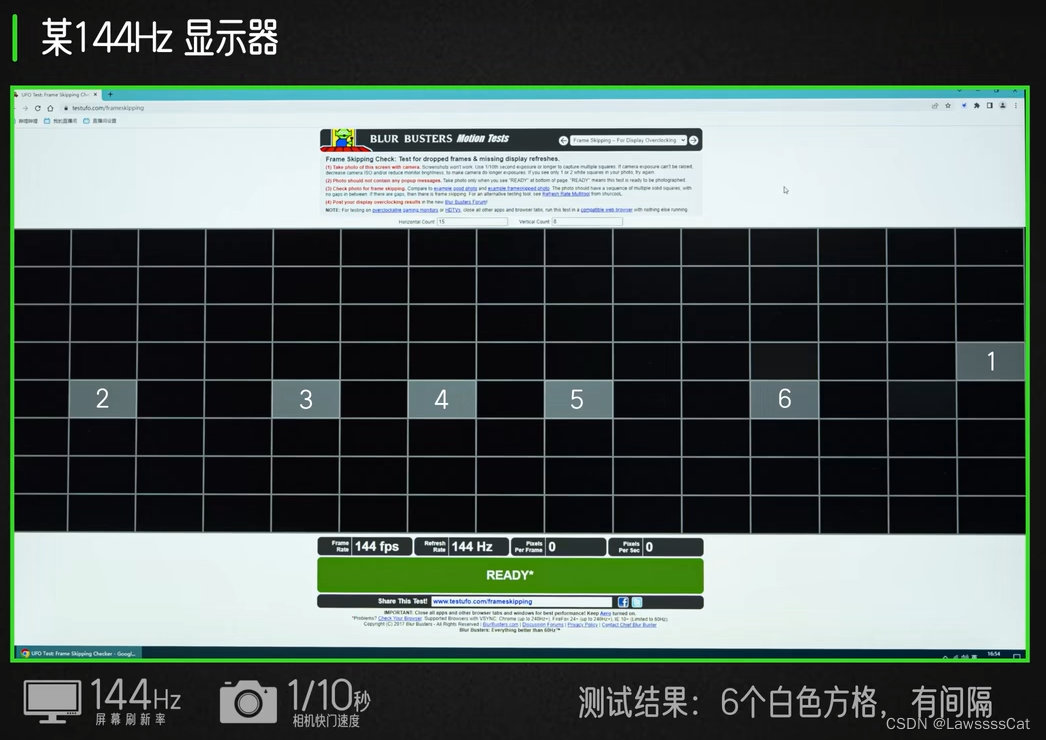The image size is (1046, 740).
Task: Share the test on Facebook
Action: point(623,602)
